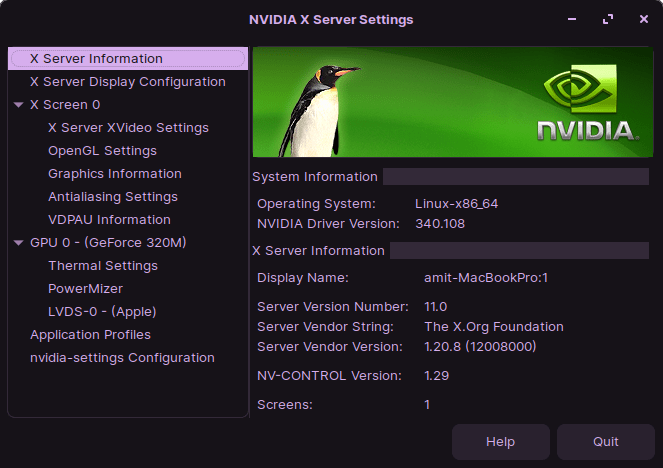Go to OpenGL Settings
The height and width of the screenshot is (468, 663).
pyautogui.click(x=102, y=151)
